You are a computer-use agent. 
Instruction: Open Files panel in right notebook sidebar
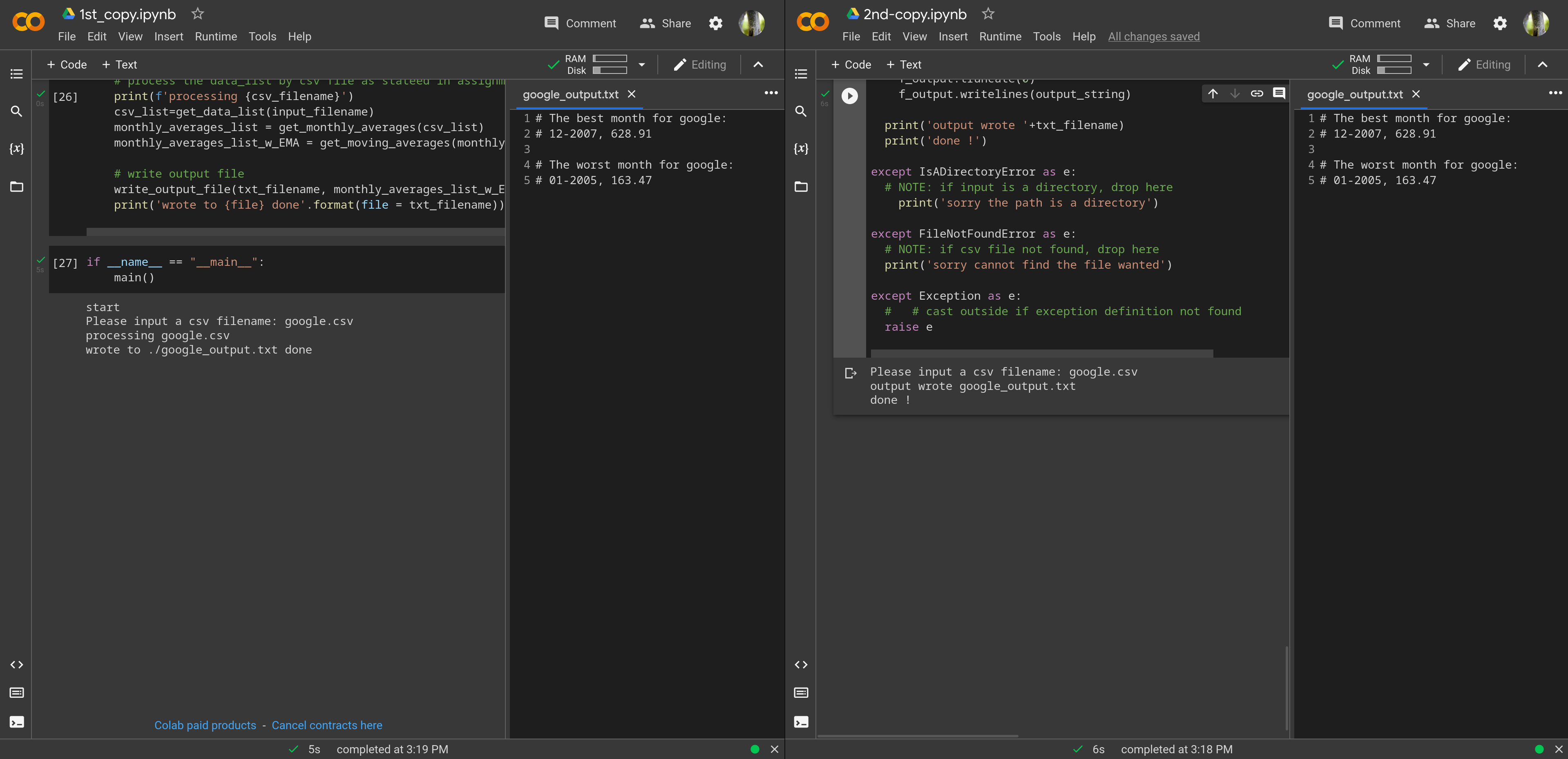[x=801, y=186]
